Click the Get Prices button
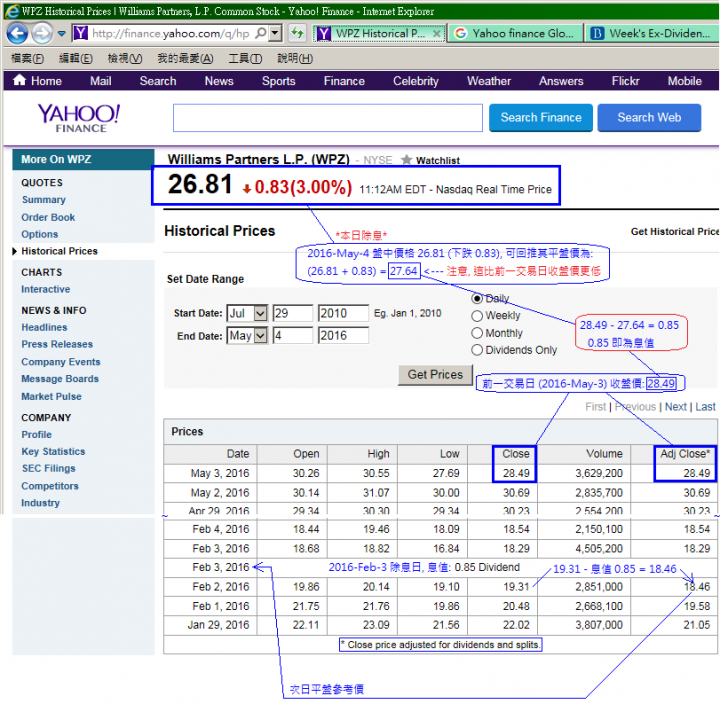This screenshot has height=704, width=720. [x=435, y=375]
